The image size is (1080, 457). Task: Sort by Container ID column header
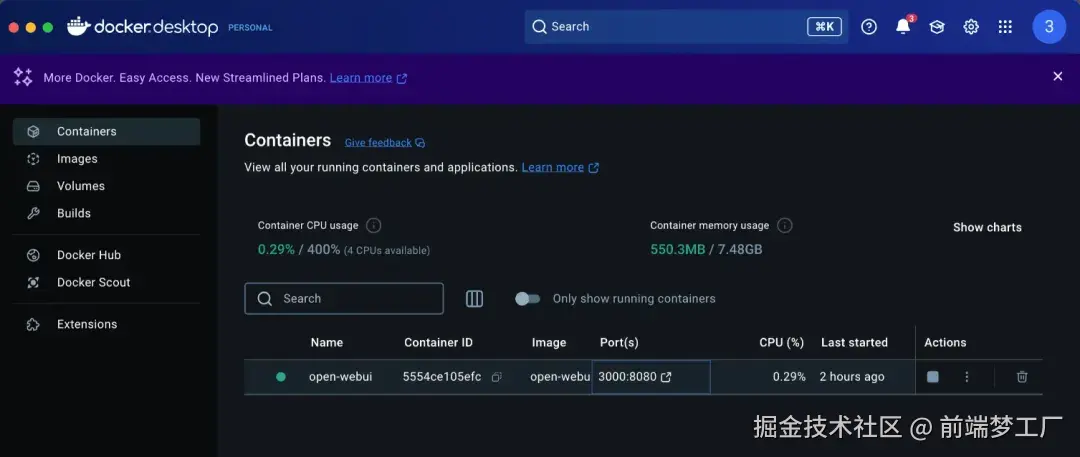(438, 343)
